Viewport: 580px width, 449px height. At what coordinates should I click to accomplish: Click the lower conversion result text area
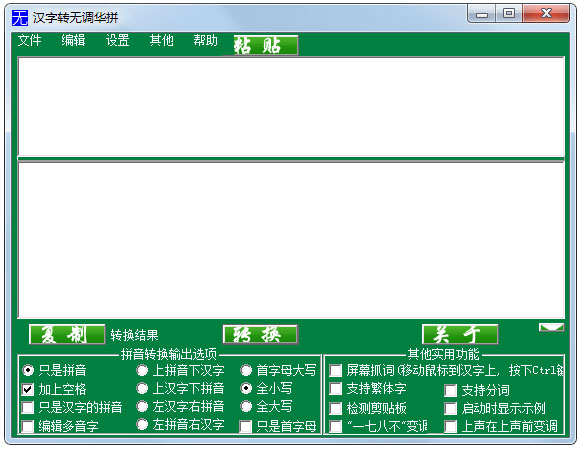[x=291, y=240]
